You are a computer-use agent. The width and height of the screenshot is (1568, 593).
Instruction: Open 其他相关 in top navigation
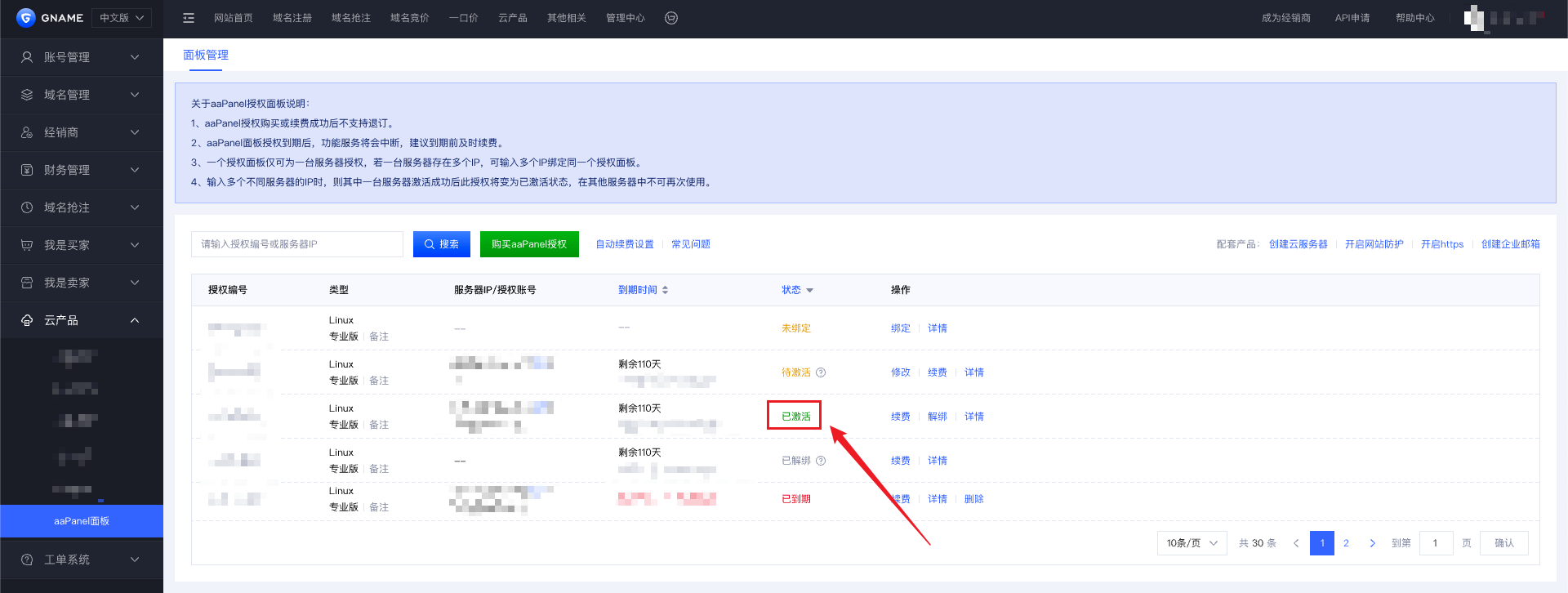click(x=567, y=18)
